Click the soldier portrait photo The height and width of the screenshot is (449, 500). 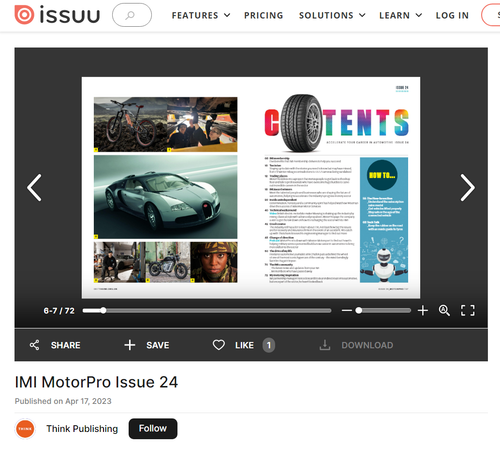pyautogui.click(x=214, y=262)
